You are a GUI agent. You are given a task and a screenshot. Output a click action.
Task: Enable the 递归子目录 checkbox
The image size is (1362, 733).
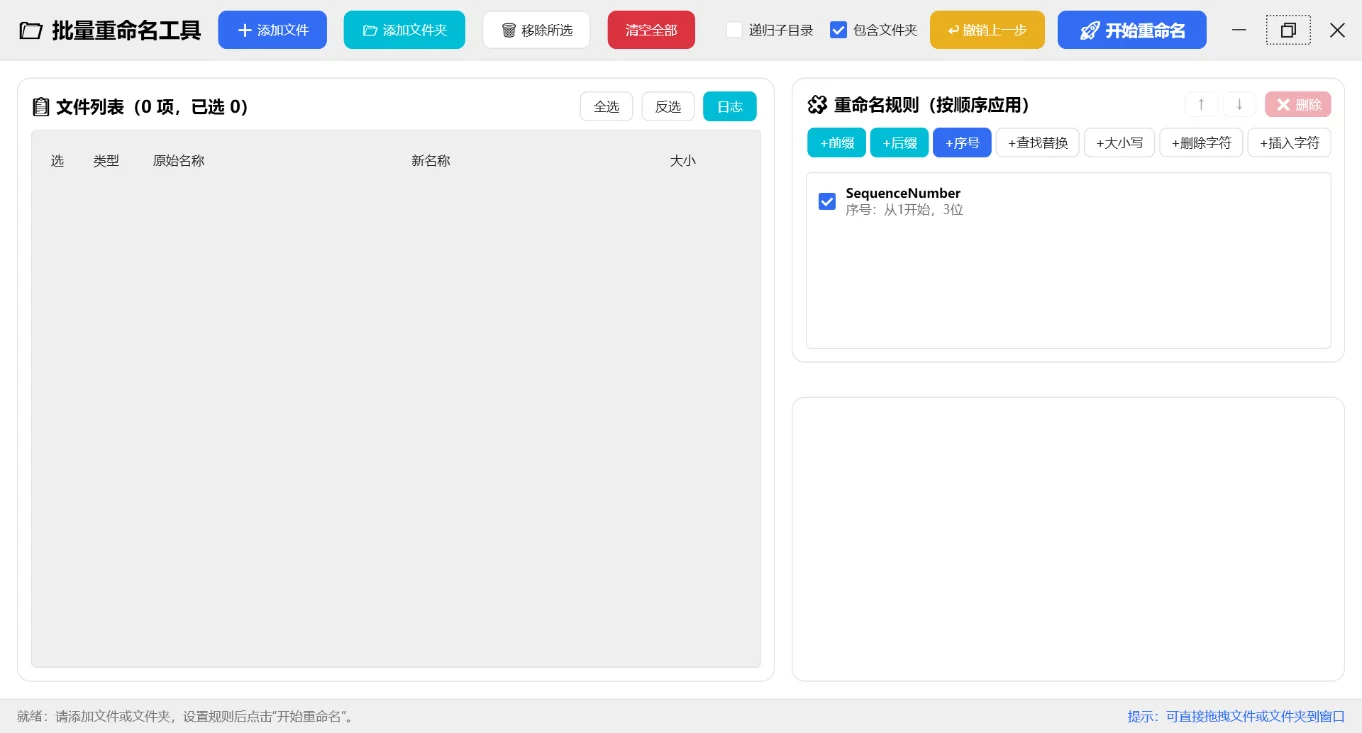pyautogui.click(x=735, y=30)
